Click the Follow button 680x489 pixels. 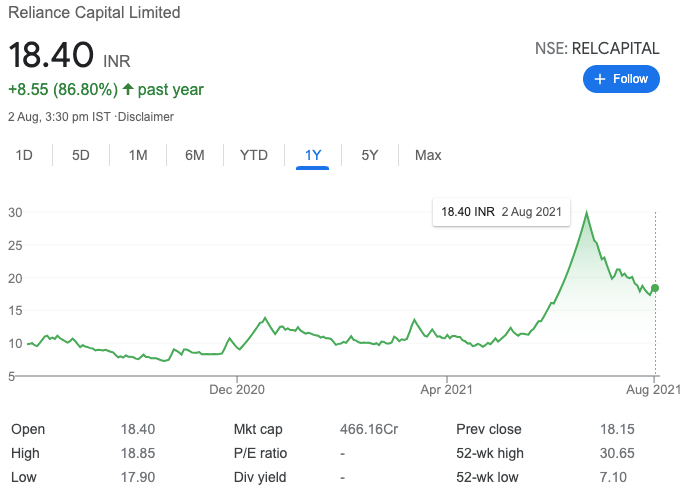point(621,78)
